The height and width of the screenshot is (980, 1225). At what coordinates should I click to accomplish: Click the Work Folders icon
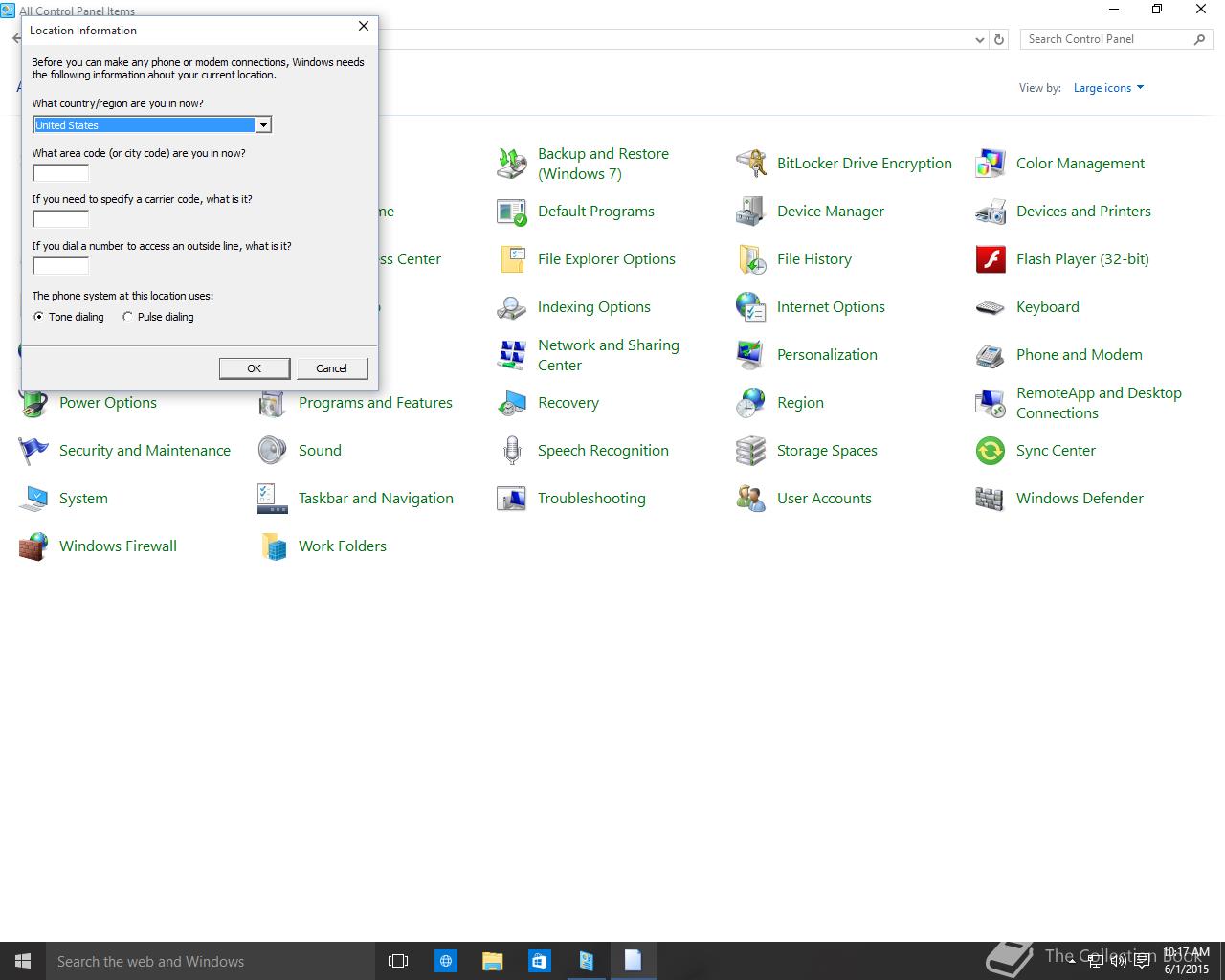coord(273,546)
